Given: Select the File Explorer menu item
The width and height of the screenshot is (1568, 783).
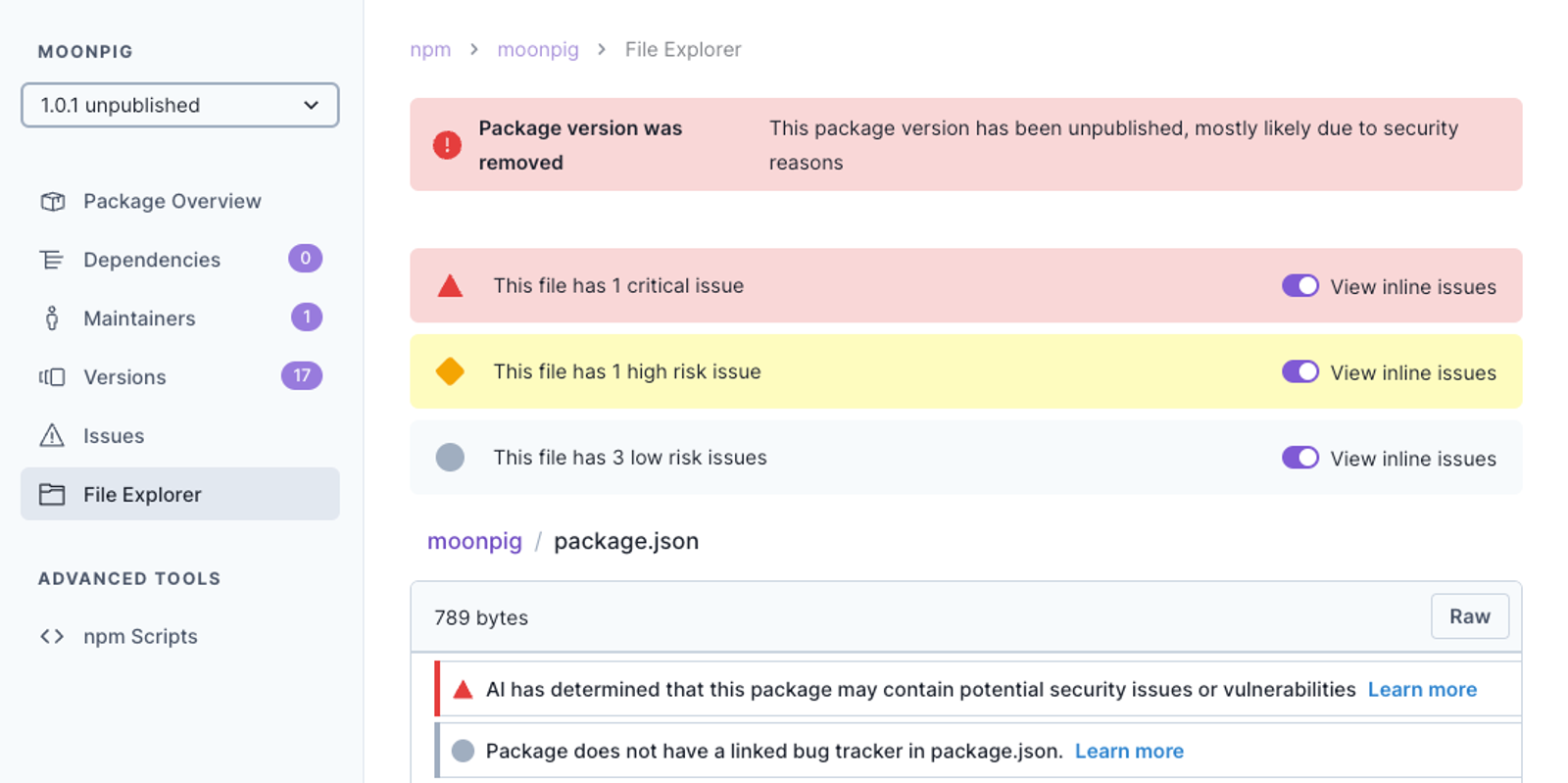Looking at the screenshot, I should pyautogui.click(x=180, y=494).
